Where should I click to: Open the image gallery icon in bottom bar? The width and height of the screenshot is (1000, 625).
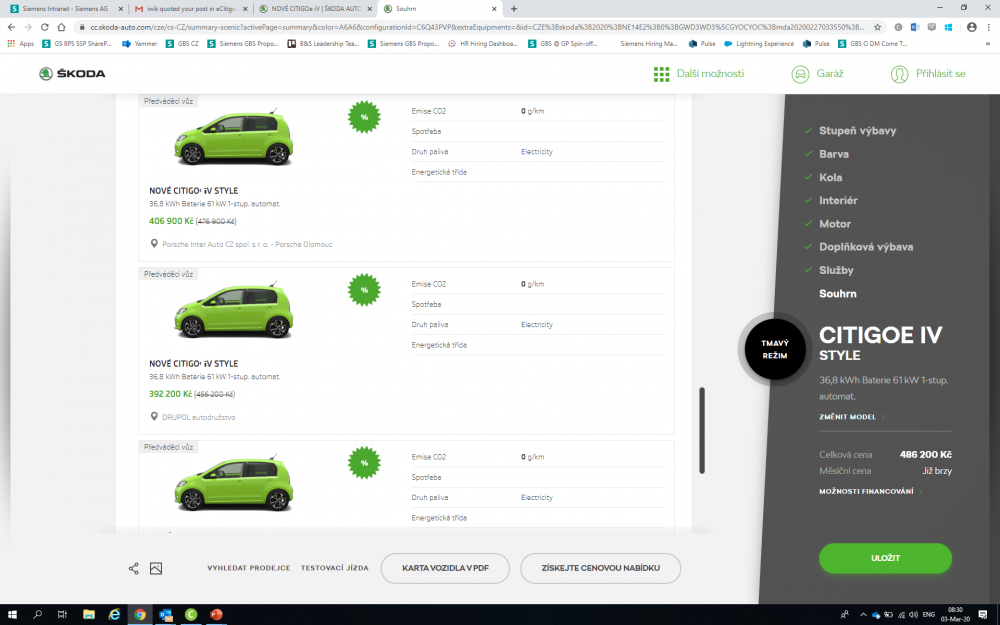[x=156, y=568]
